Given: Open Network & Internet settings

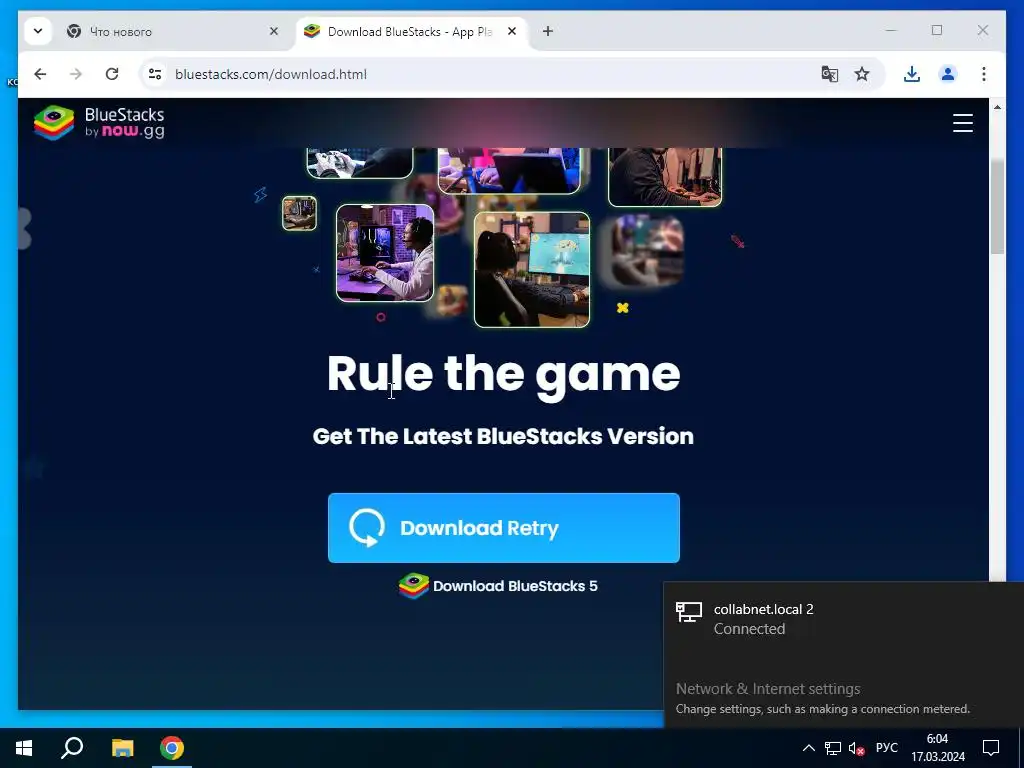Looking at the screenshot, I should click(x=767, y=689).
